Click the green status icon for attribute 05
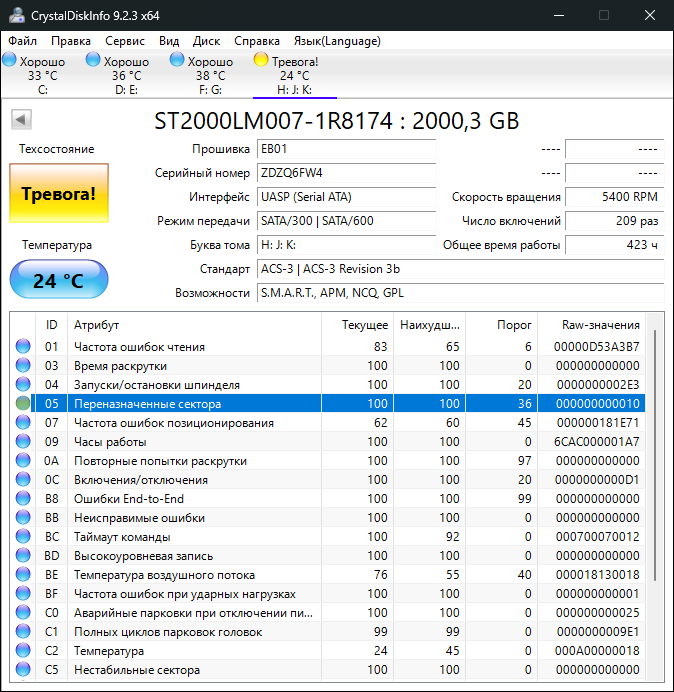Viewport: 674px width, 692px height. pos(23,404)
